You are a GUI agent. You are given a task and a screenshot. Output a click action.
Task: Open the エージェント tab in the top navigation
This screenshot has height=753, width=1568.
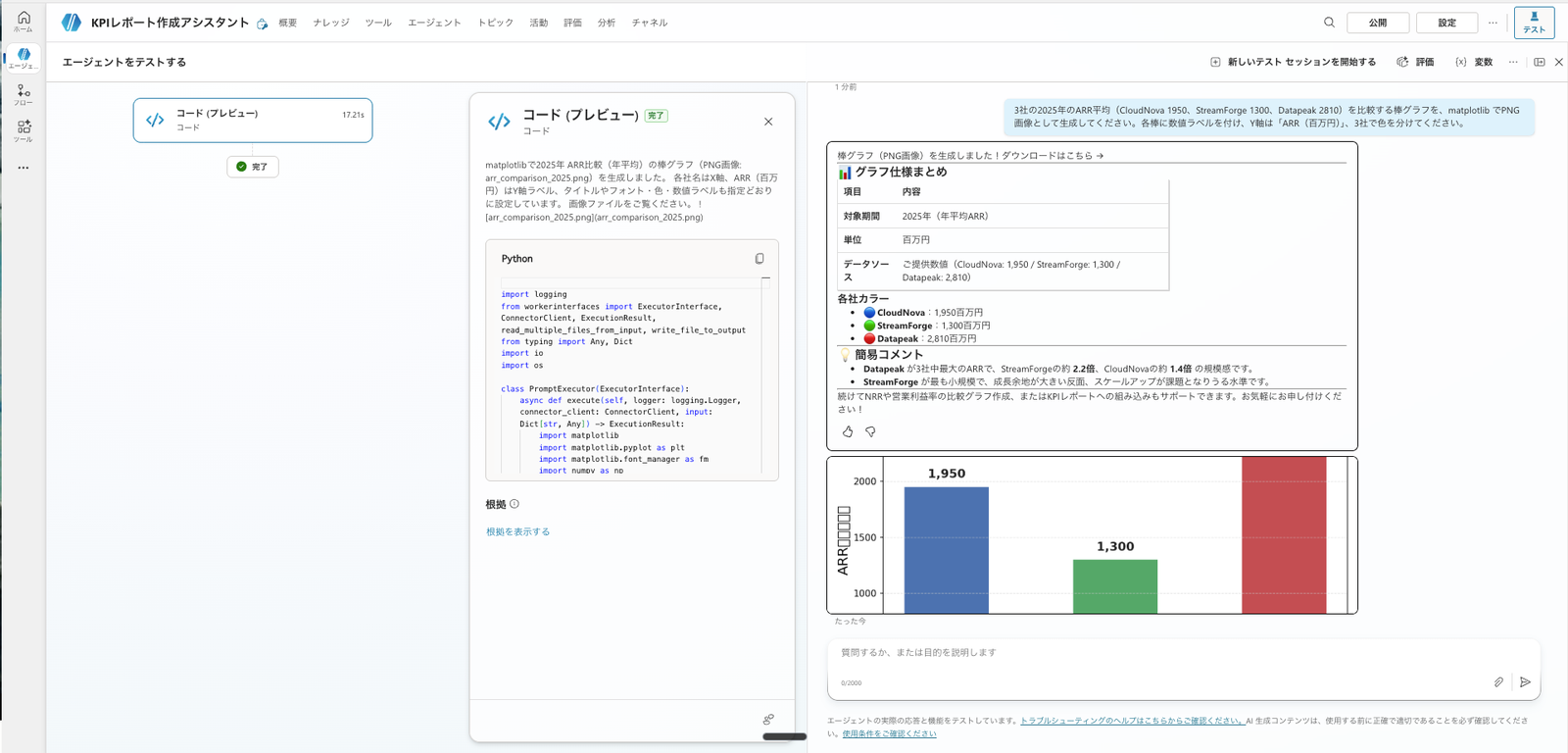click(434, 23)
